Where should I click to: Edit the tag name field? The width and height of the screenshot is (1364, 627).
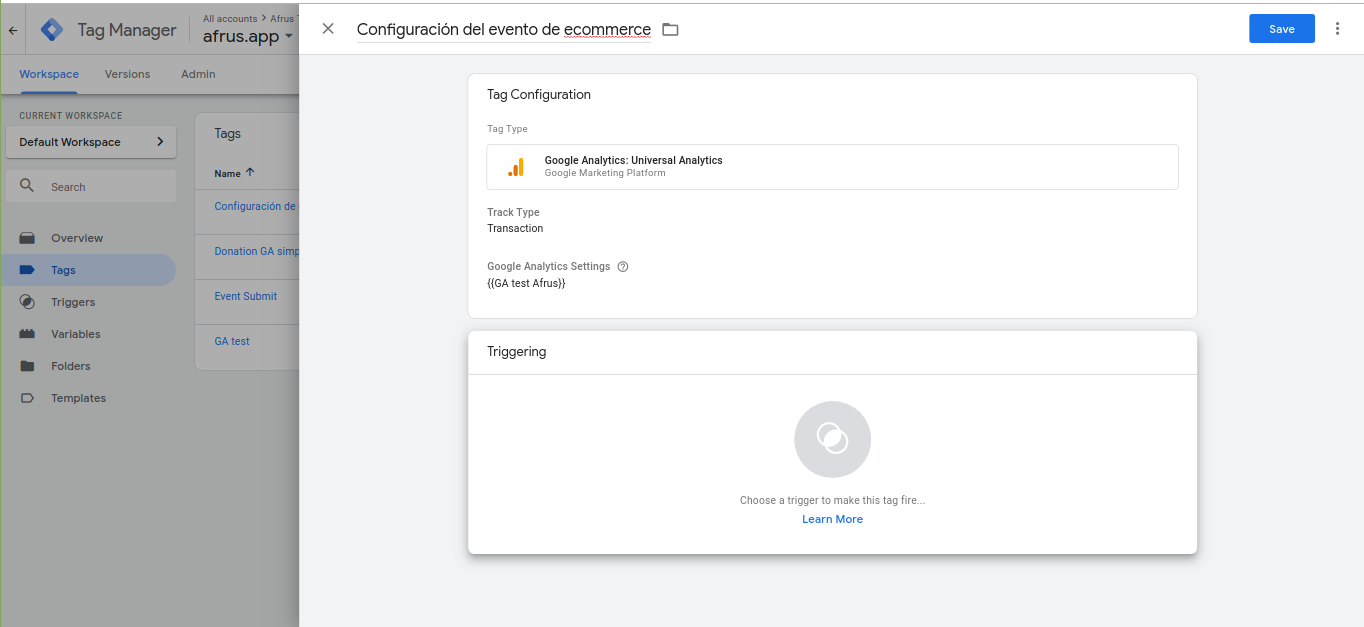click(x=503, y=30)
